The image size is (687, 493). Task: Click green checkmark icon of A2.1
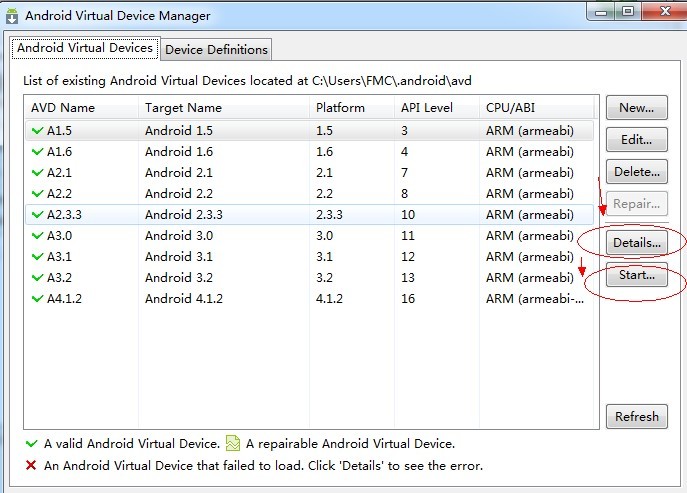coord(38,173)
